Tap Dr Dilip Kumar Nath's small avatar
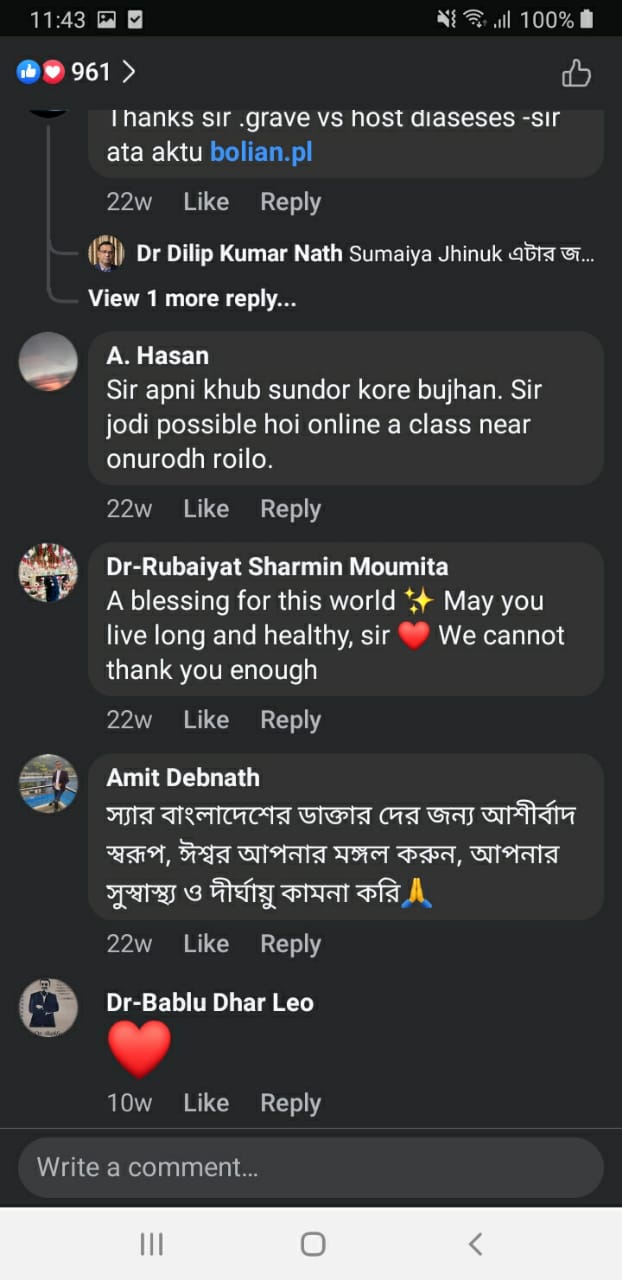 click(106, 253)
